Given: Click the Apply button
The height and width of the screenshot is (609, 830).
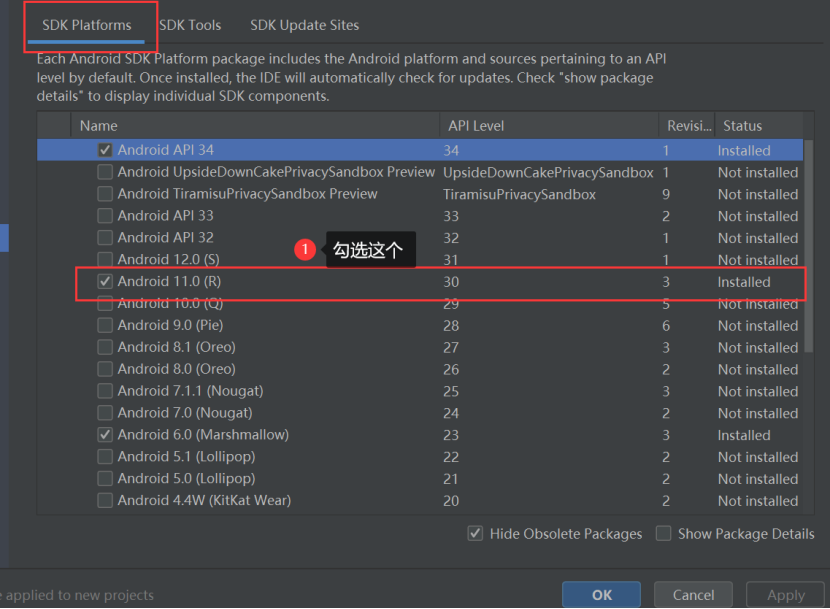Looking at the screenshot, I should tap(786, 595).
